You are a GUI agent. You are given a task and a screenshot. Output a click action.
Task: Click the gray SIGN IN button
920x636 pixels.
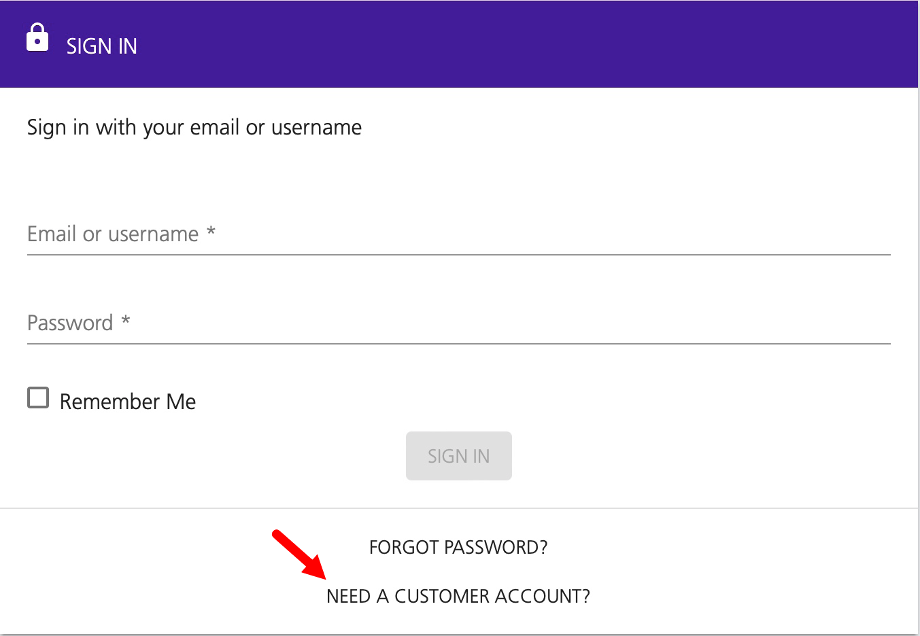pyautogui.click(x=459, y=456)
